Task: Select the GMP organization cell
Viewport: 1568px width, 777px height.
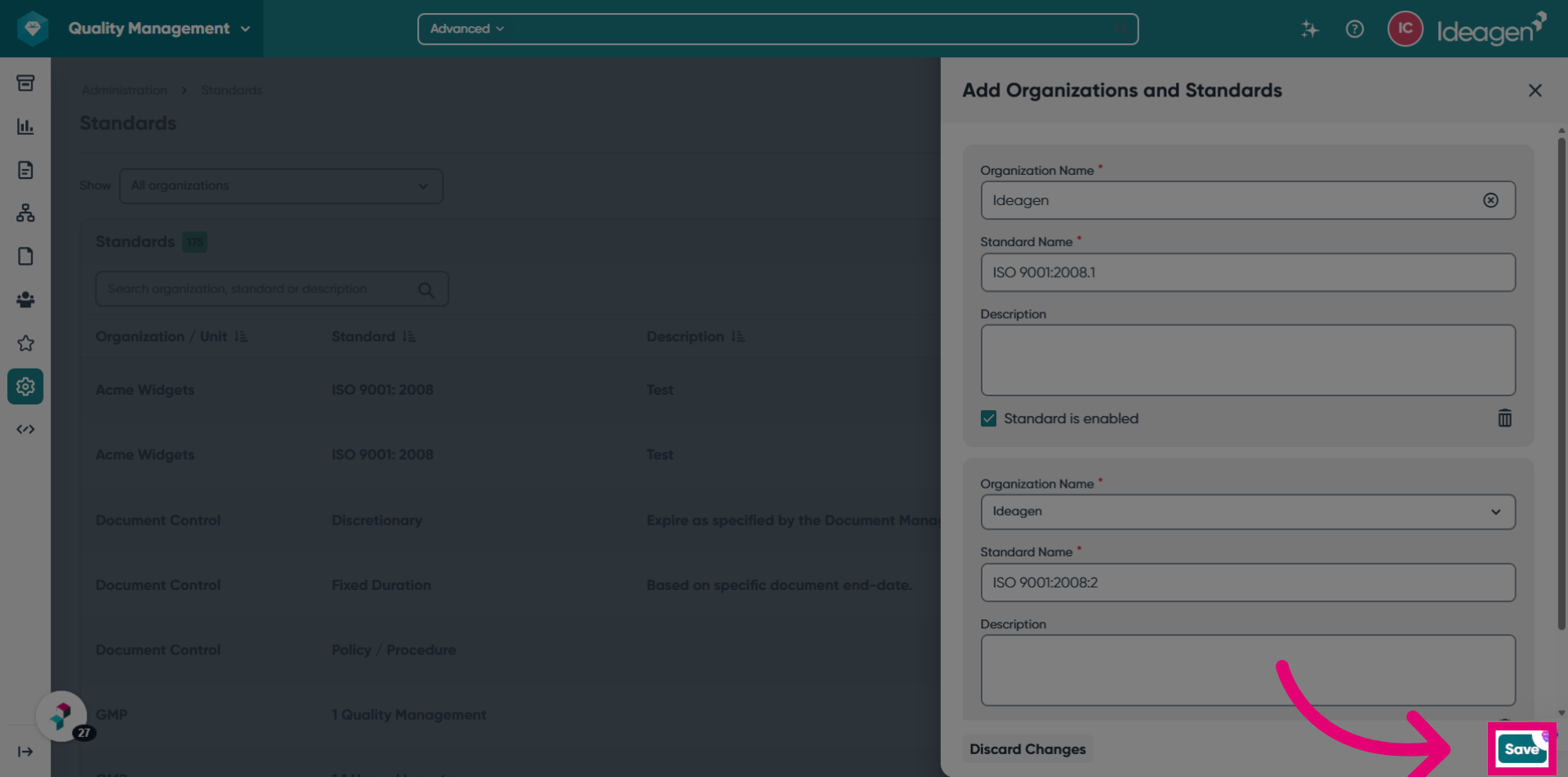Action: point(112,715)
